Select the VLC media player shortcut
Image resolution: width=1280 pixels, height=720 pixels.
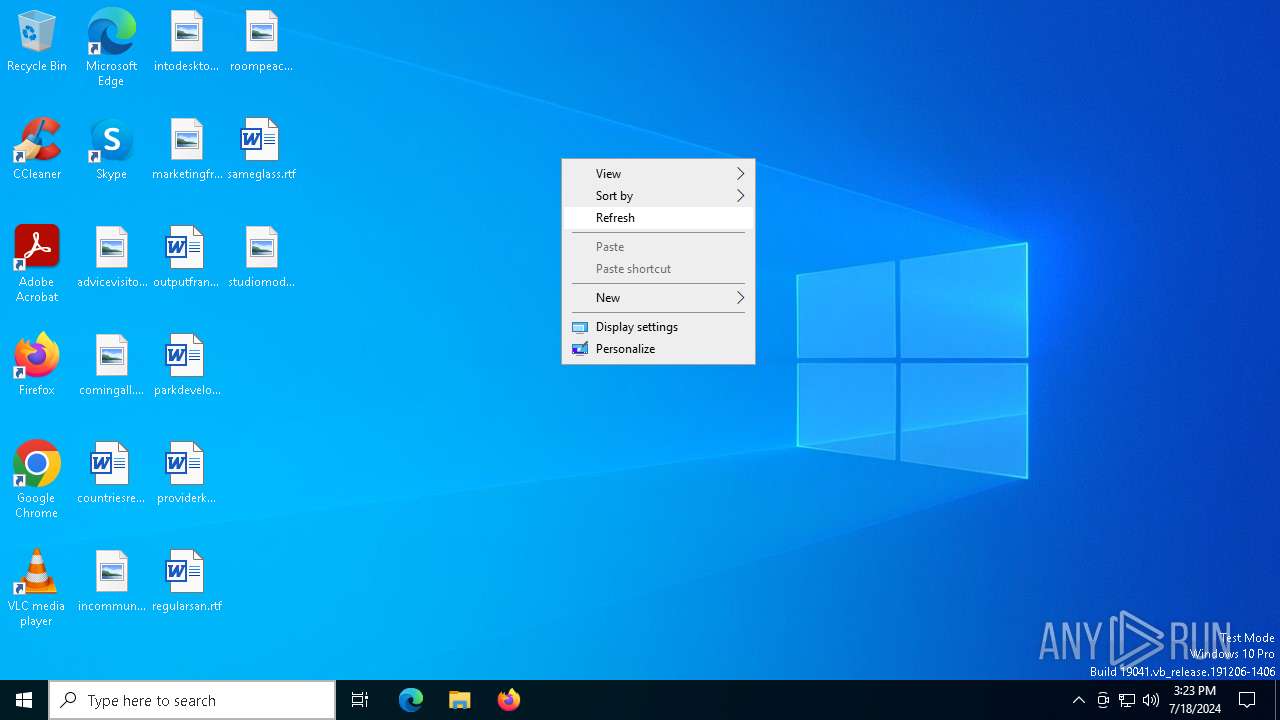37,588
